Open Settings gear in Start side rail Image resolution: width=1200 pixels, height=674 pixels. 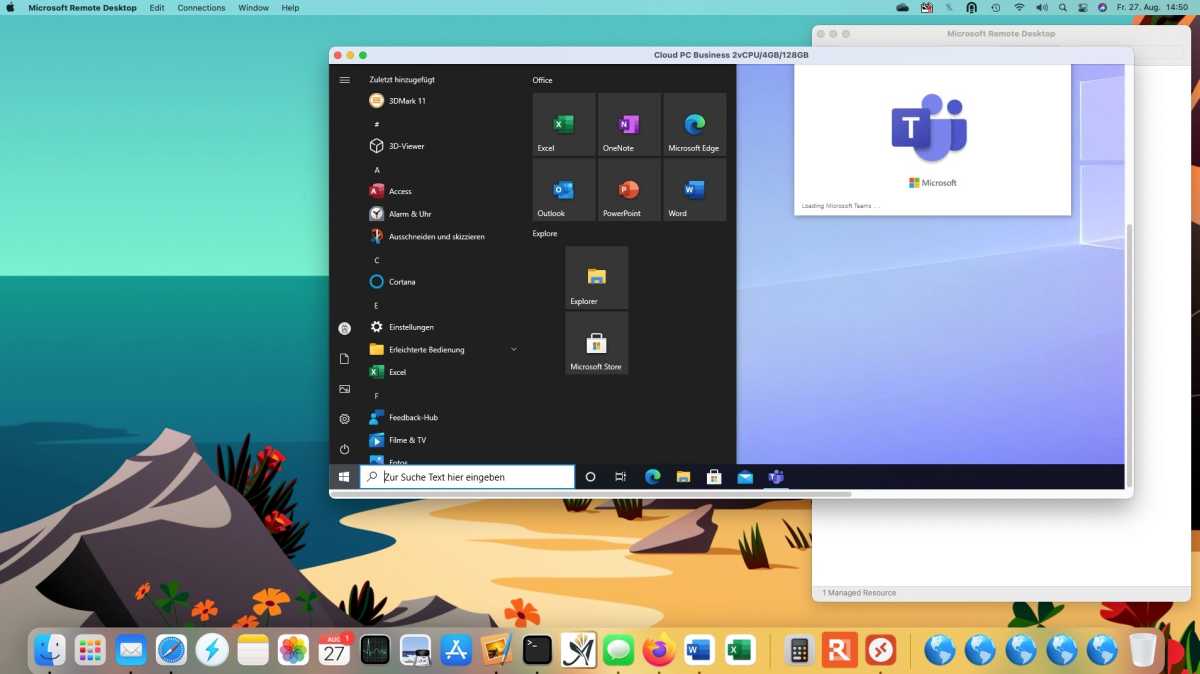pyautogui.click(x=345, y=419)
